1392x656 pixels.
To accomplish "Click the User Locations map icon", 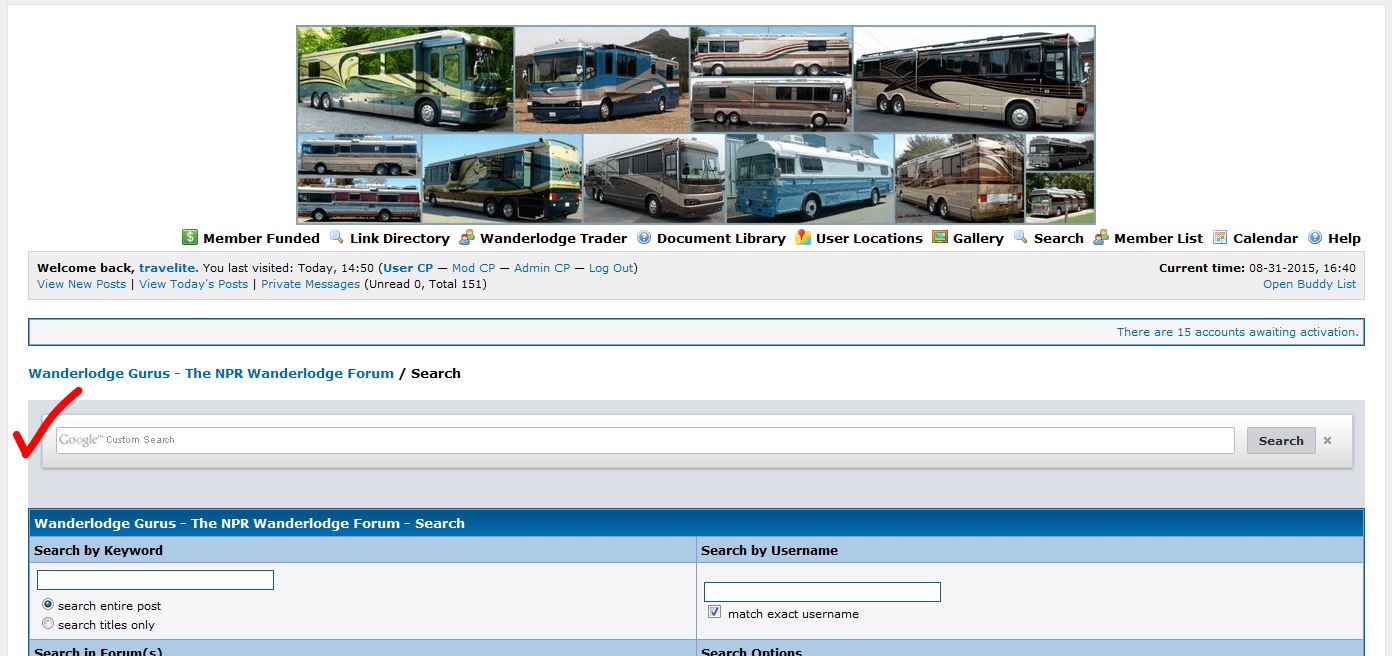I will pos(803,238).
